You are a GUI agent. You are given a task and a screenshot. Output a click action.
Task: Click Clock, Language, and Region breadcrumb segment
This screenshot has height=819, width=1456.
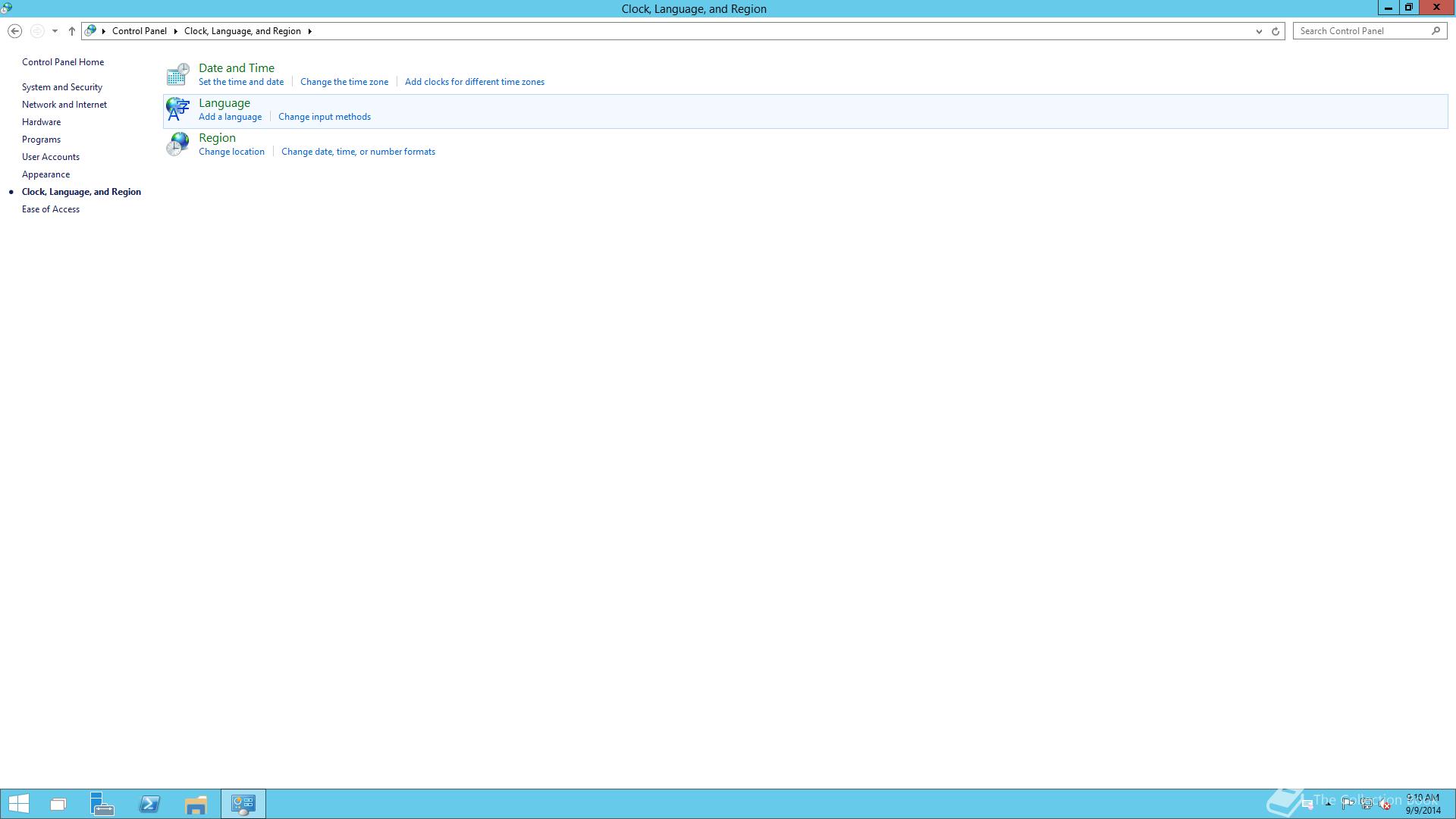coord(243,31)
